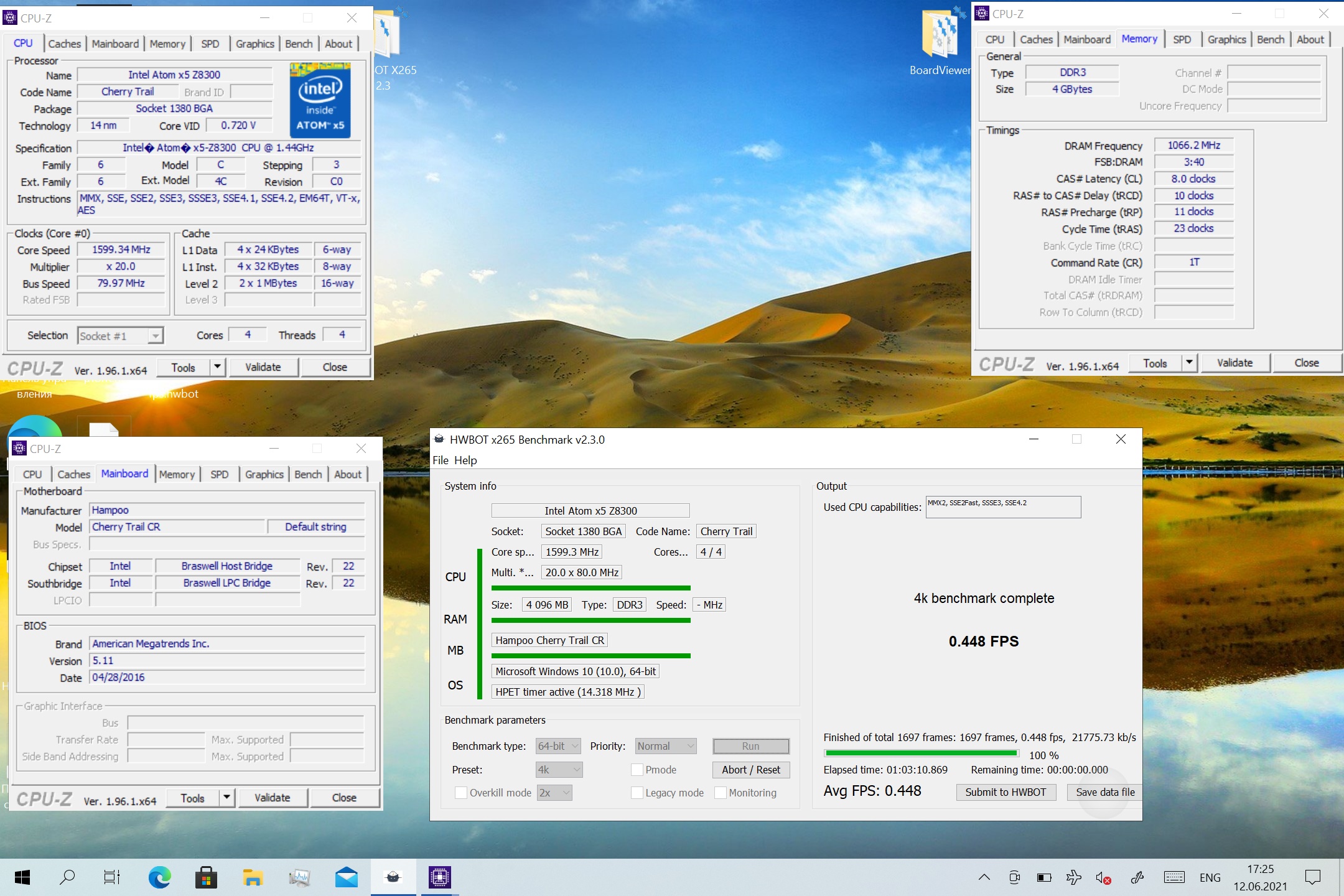The height and width of the screenshot is (896, 1344).
Task: Enable Overkill mode checkbox
Action: (461, 793)
